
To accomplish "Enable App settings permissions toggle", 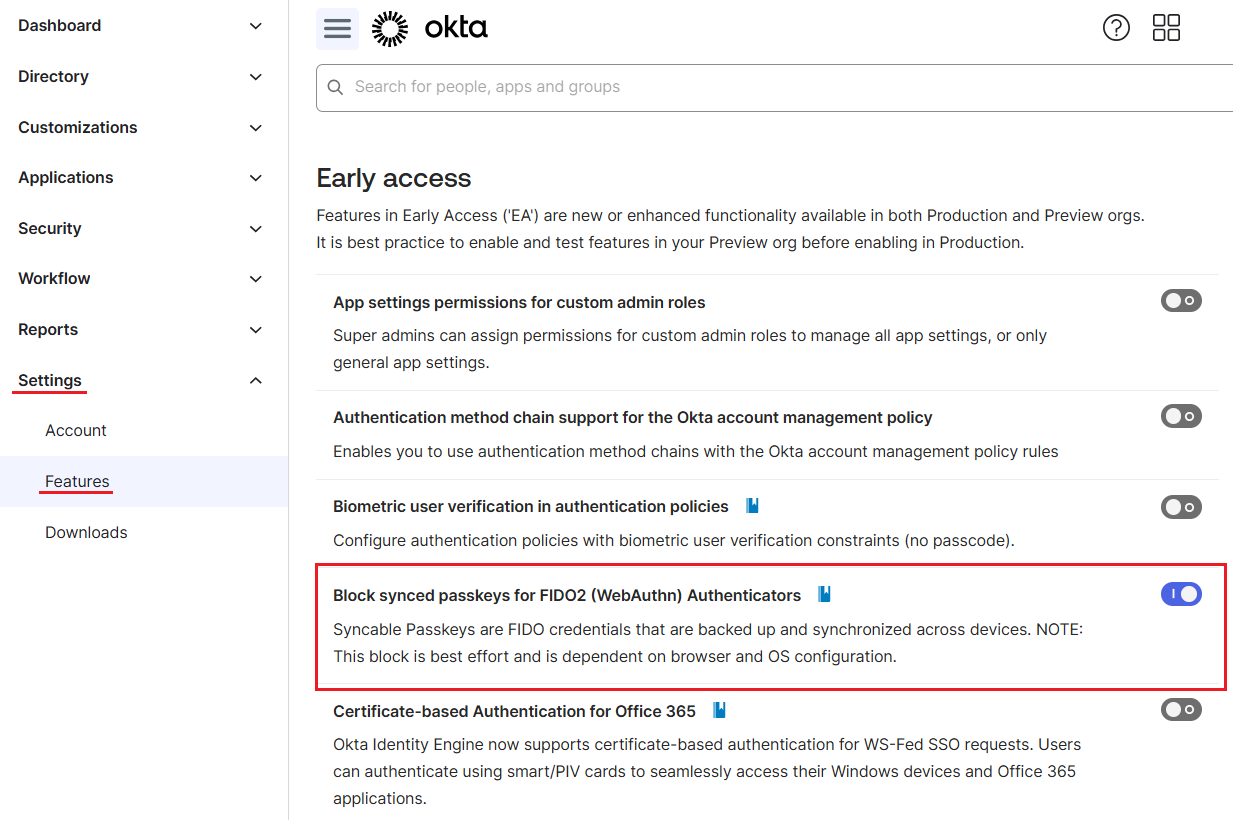I will (x=1181, y=300).
